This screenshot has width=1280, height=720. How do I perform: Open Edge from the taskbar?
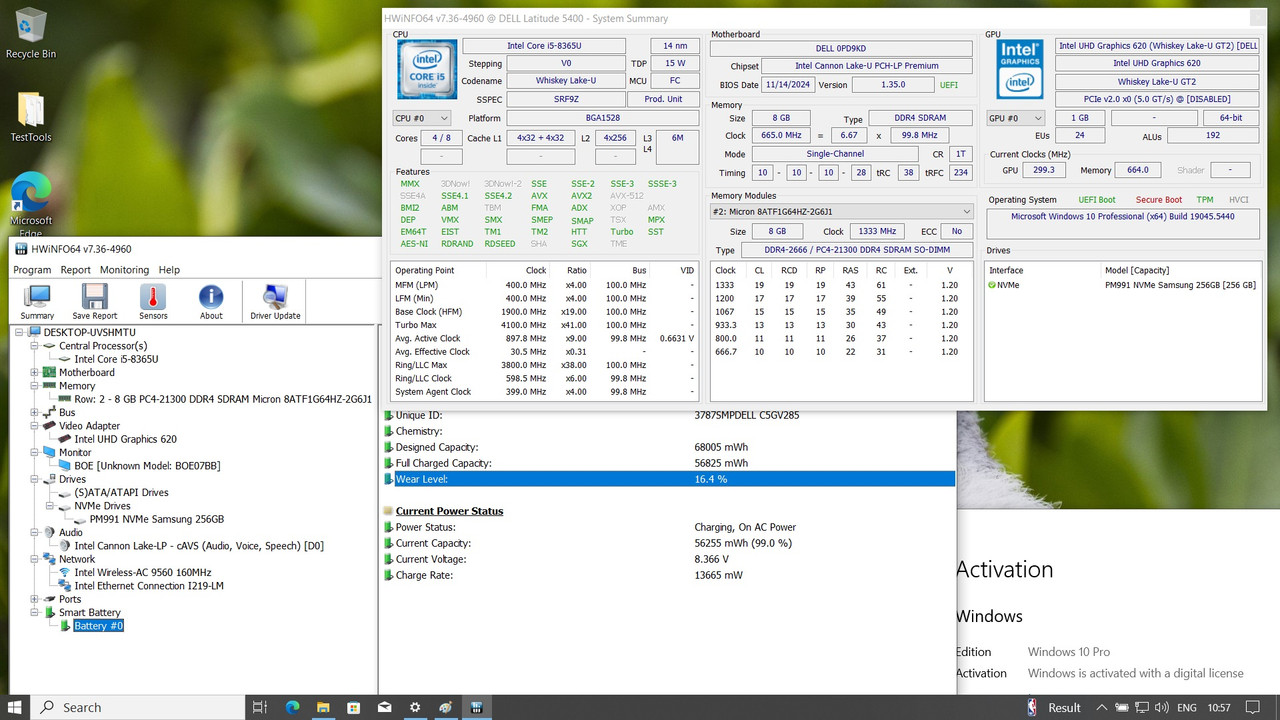coord(293,707)
